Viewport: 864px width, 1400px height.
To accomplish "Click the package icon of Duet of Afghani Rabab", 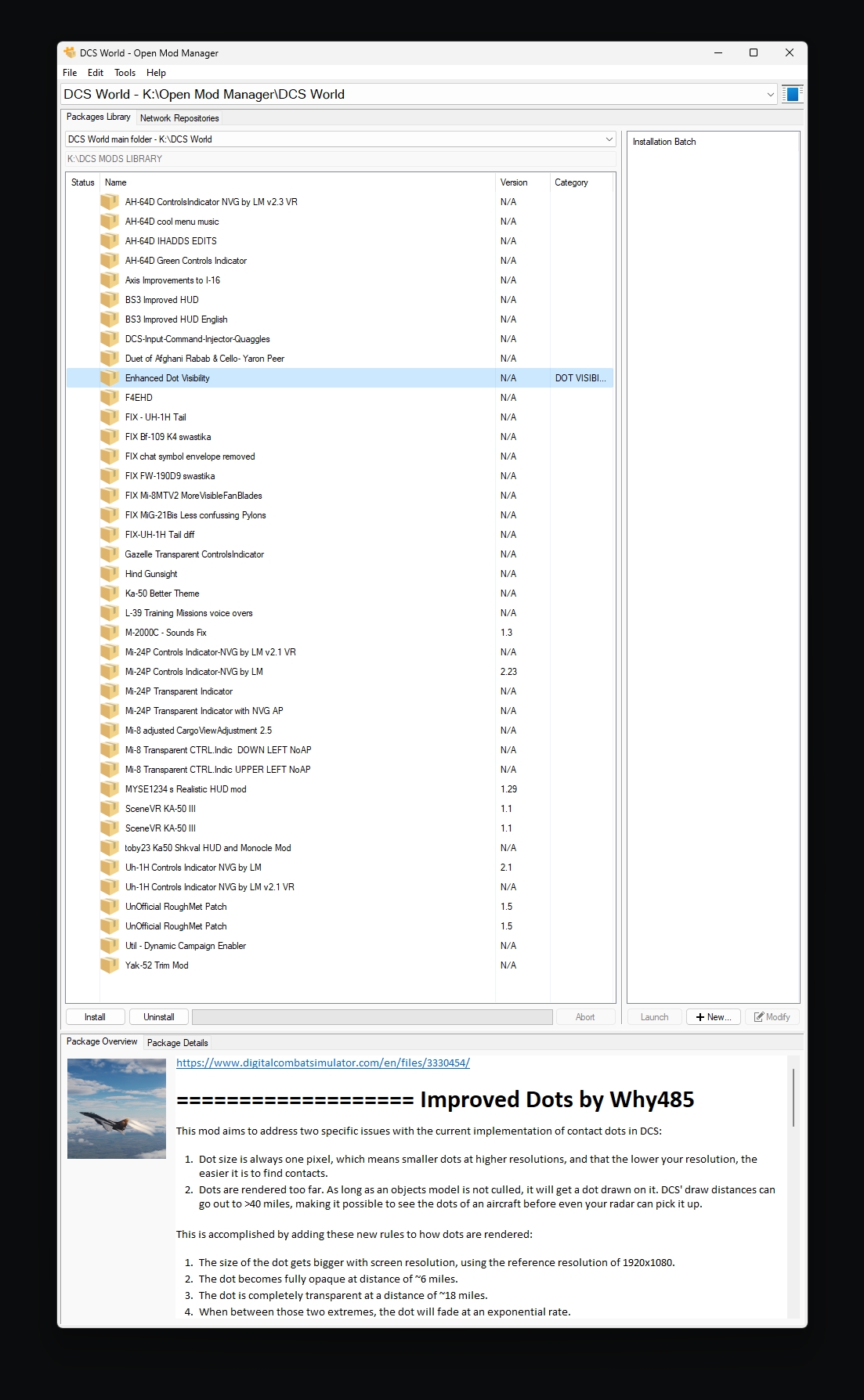I will click(x=110, y=358).
